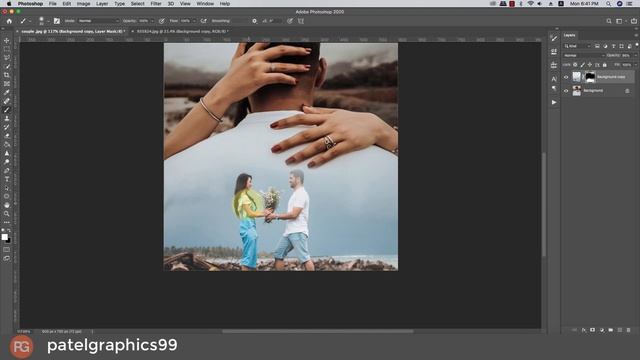
Task: Select the Background copy layer mask thumbnail
Action: click(590, 77)
